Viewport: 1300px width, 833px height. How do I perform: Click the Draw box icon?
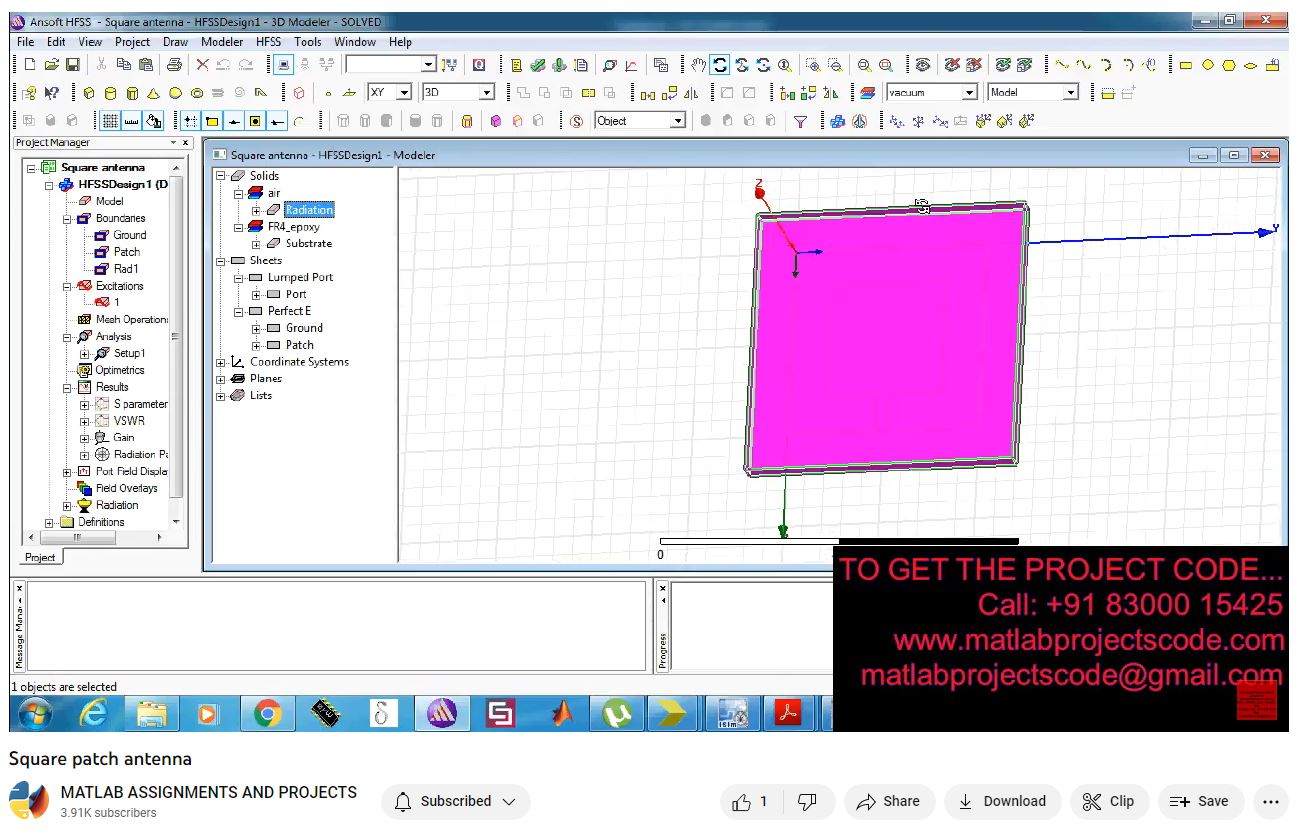pos(88,93)
